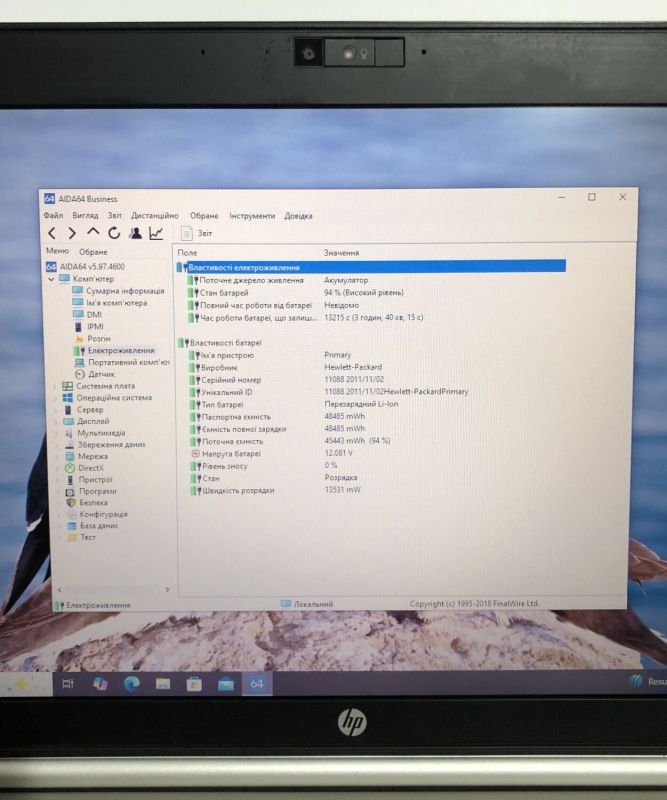Refresh the current AIDA64 page
This screenshot has width=667, height=800.
(114, 233)
